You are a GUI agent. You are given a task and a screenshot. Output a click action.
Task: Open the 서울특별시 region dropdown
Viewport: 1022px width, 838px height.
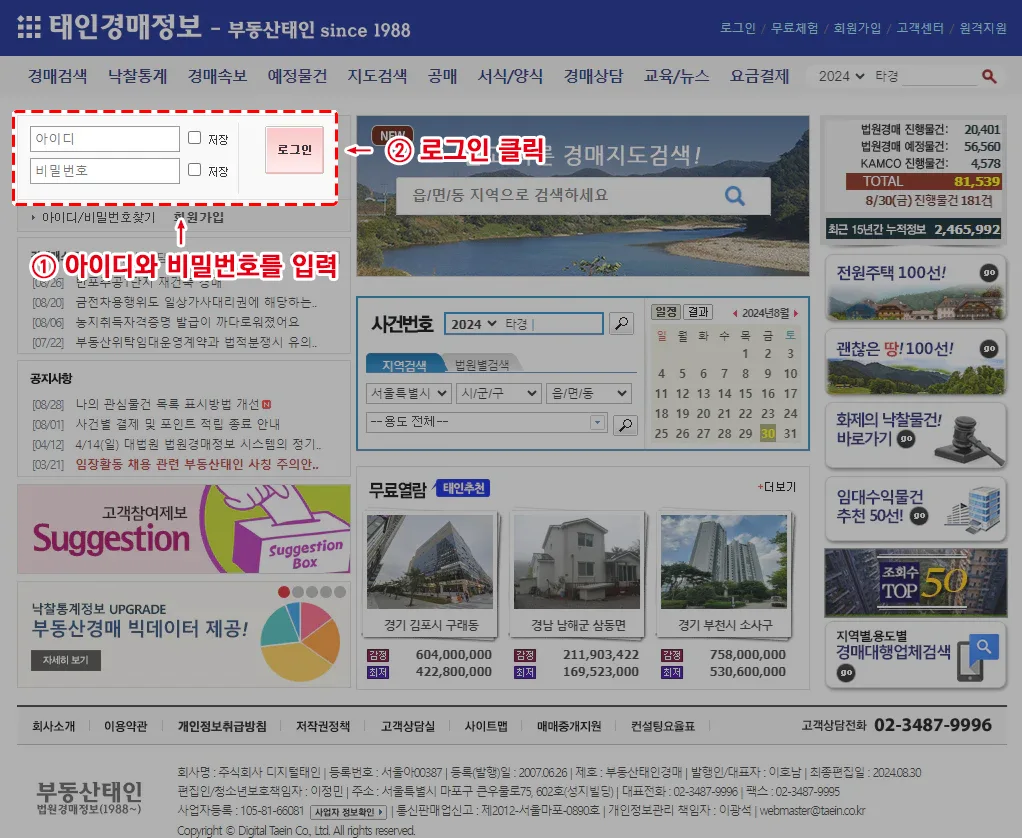tap(408, 394)
